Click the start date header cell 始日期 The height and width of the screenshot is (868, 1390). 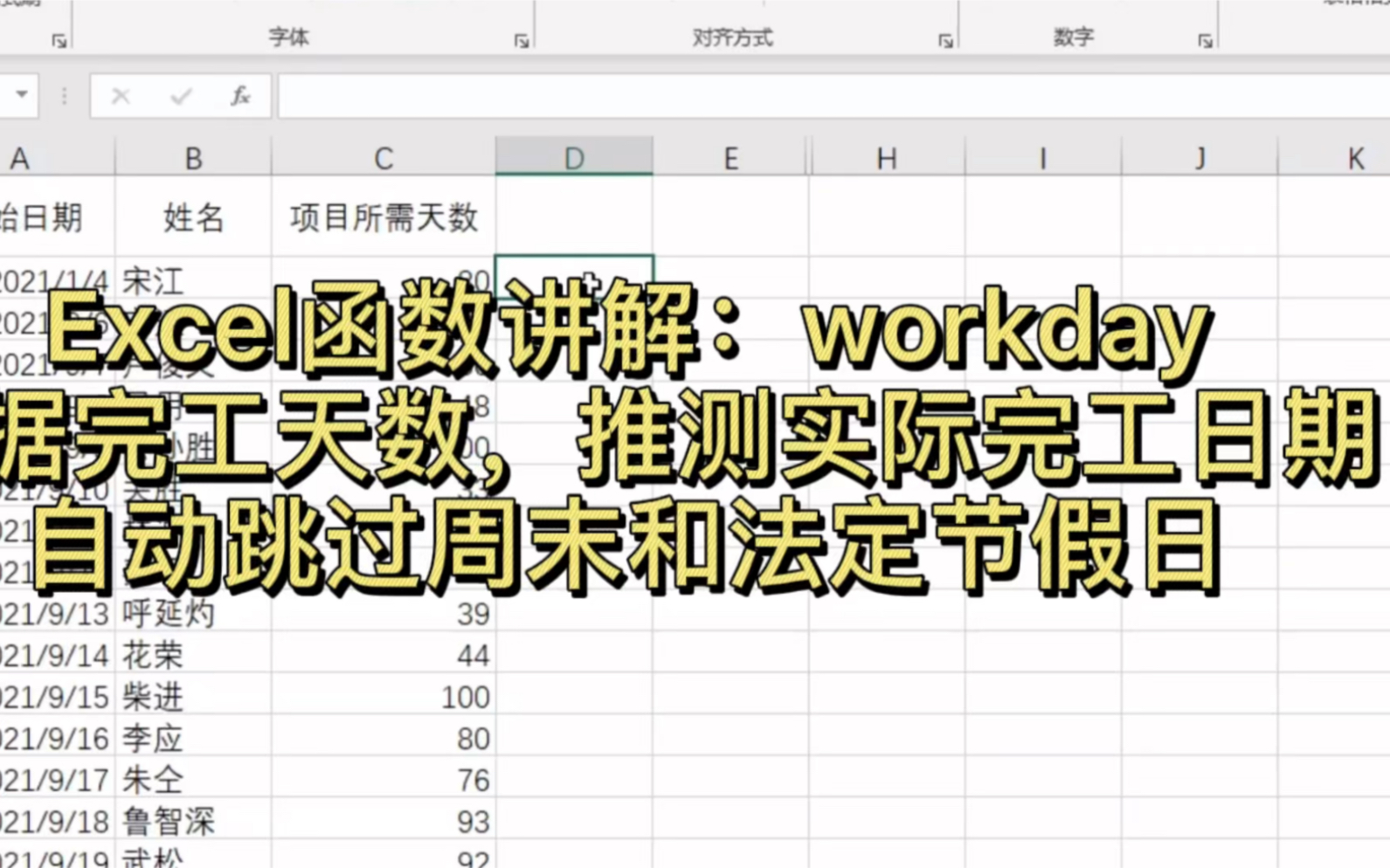57,217
